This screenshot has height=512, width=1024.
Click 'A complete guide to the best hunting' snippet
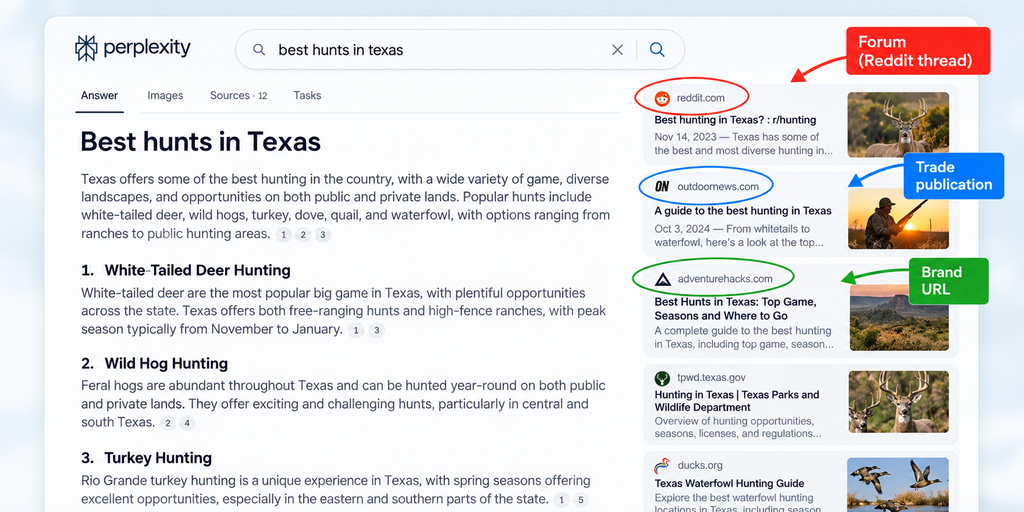click(744, 338)
